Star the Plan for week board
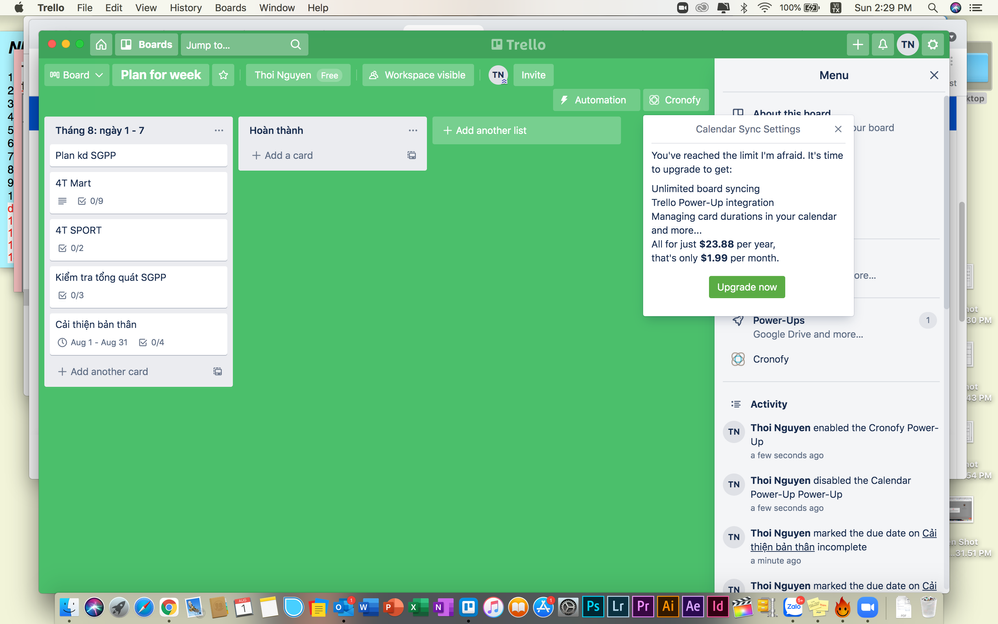This screenshot has width=998, height=624. click(223, 75)
